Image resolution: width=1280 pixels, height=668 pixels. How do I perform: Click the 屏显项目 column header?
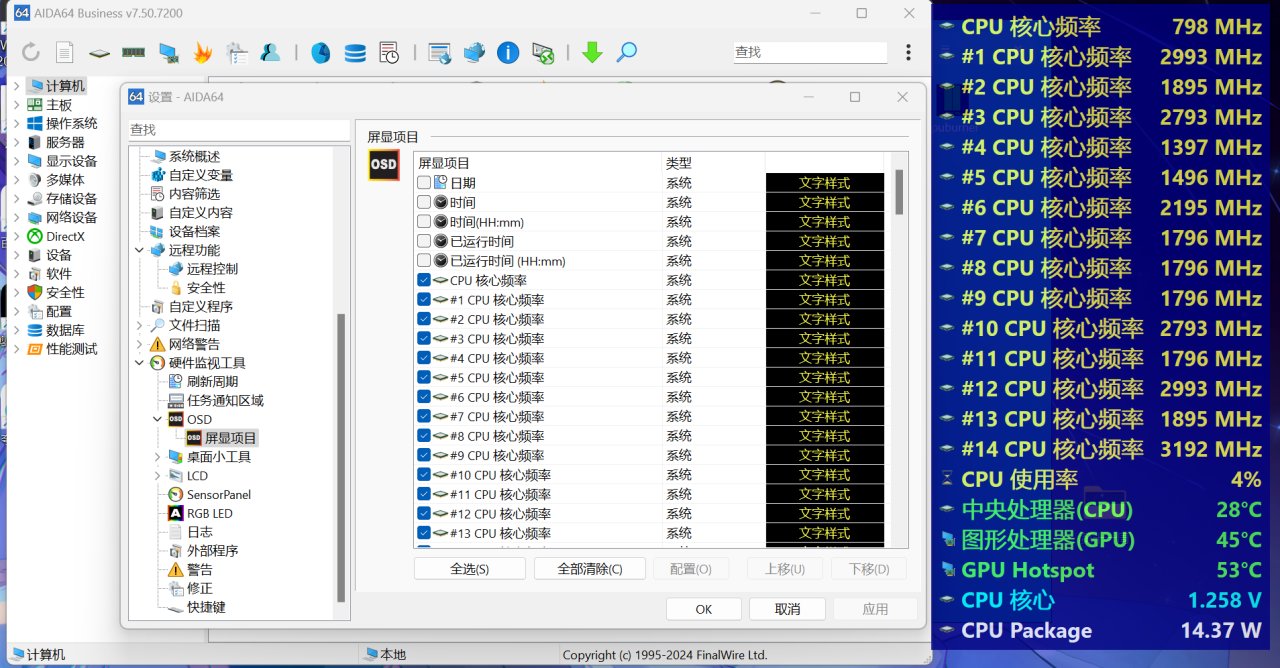[537, 163]
